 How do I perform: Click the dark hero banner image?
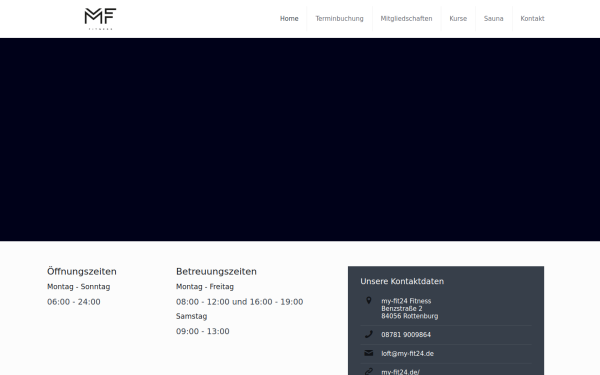click(300, 139)
